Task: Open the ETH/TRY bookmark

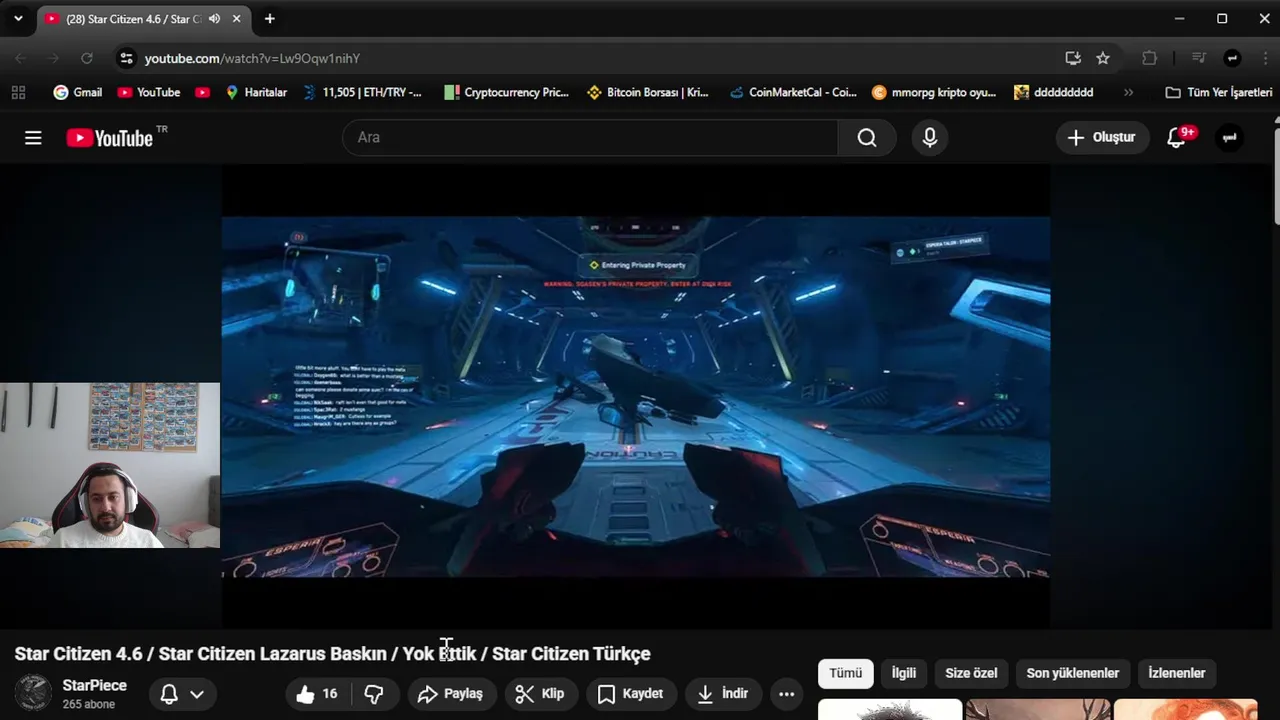Action: (x=362, y=92)
